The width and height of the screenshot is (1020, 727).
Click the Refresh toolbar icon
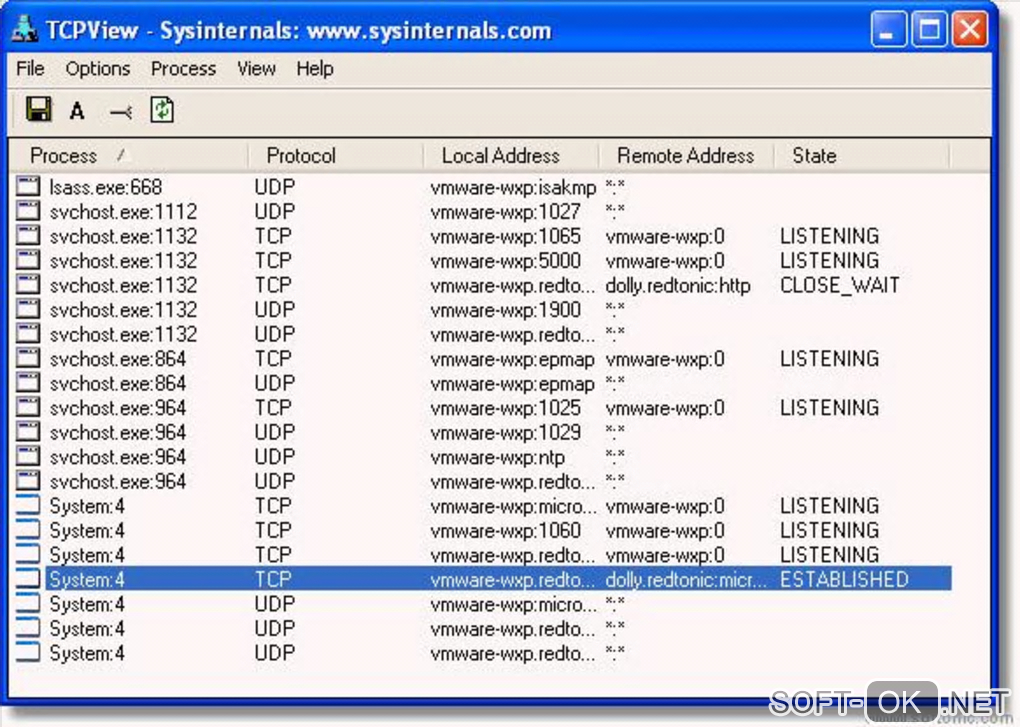(162, 109)
